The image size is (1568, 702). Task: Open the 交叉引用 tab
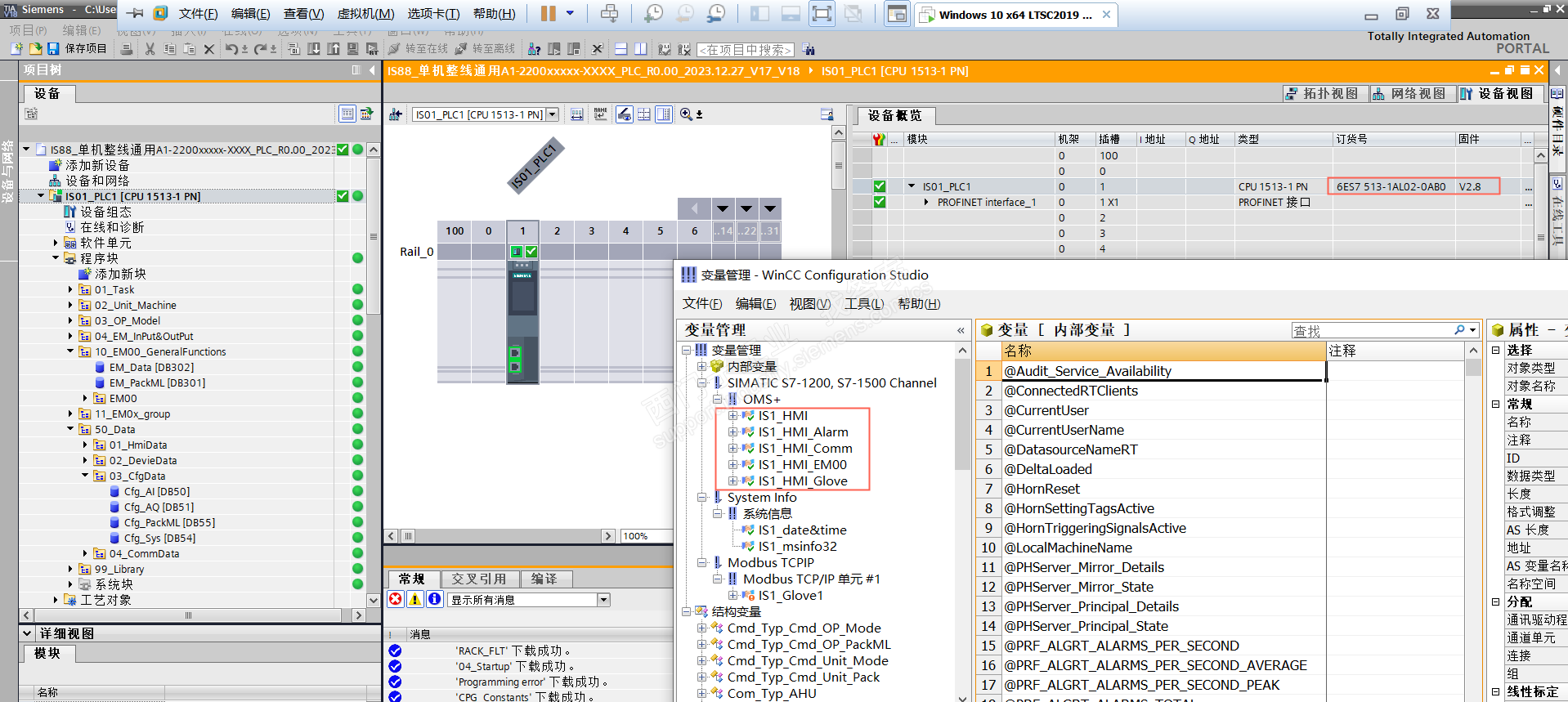(479, 579)
